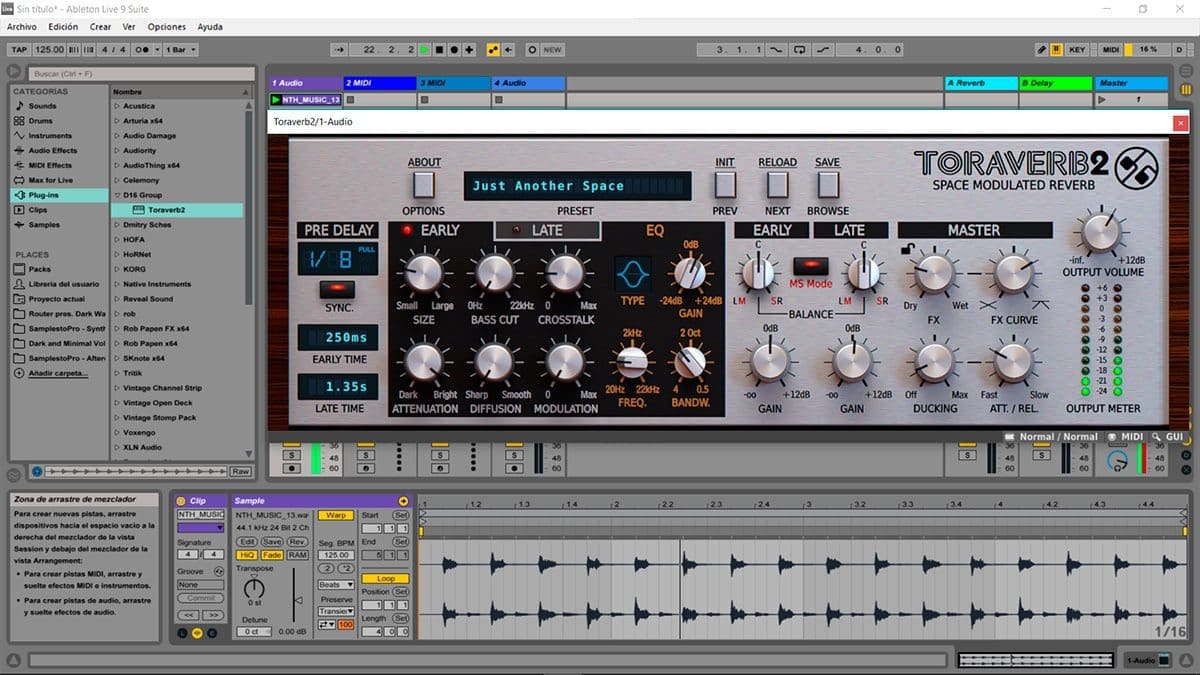Screen dimensions: 1200x675
Task: Open the Opciones menu
Action: pos(167,27)
